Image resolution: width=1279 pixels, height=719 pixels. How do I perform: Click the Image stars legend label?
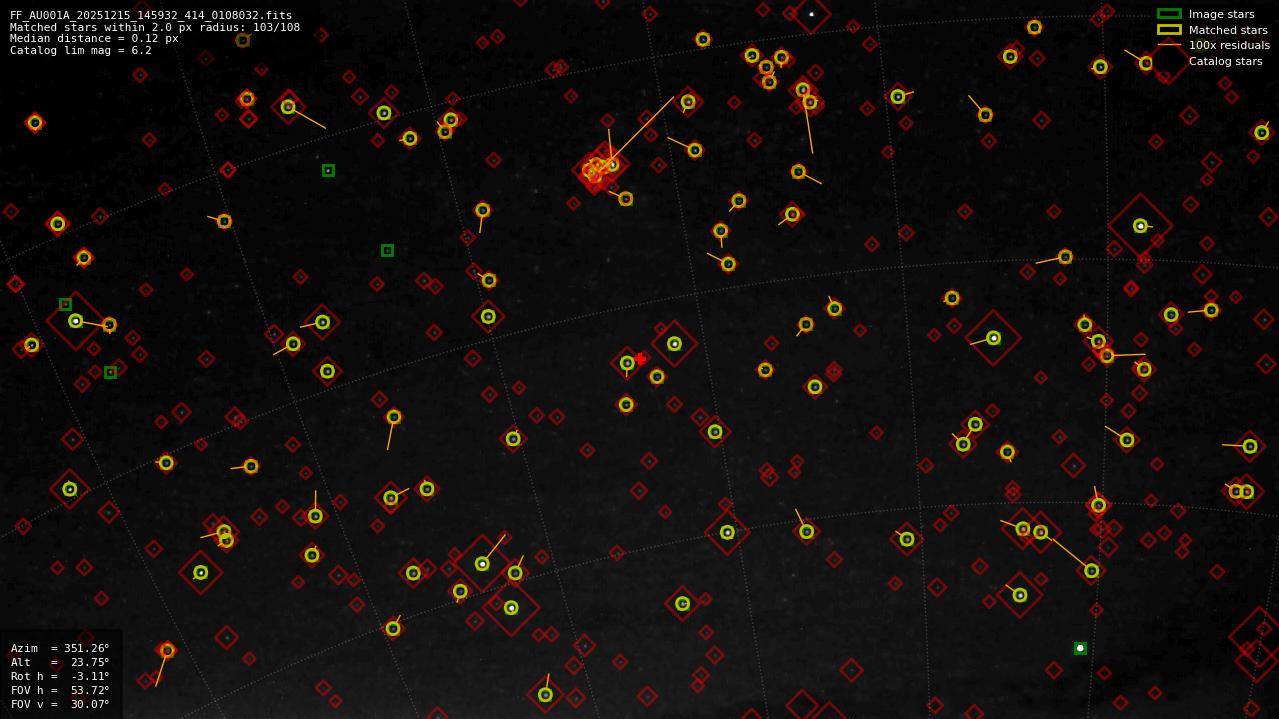pos(1221,14)
